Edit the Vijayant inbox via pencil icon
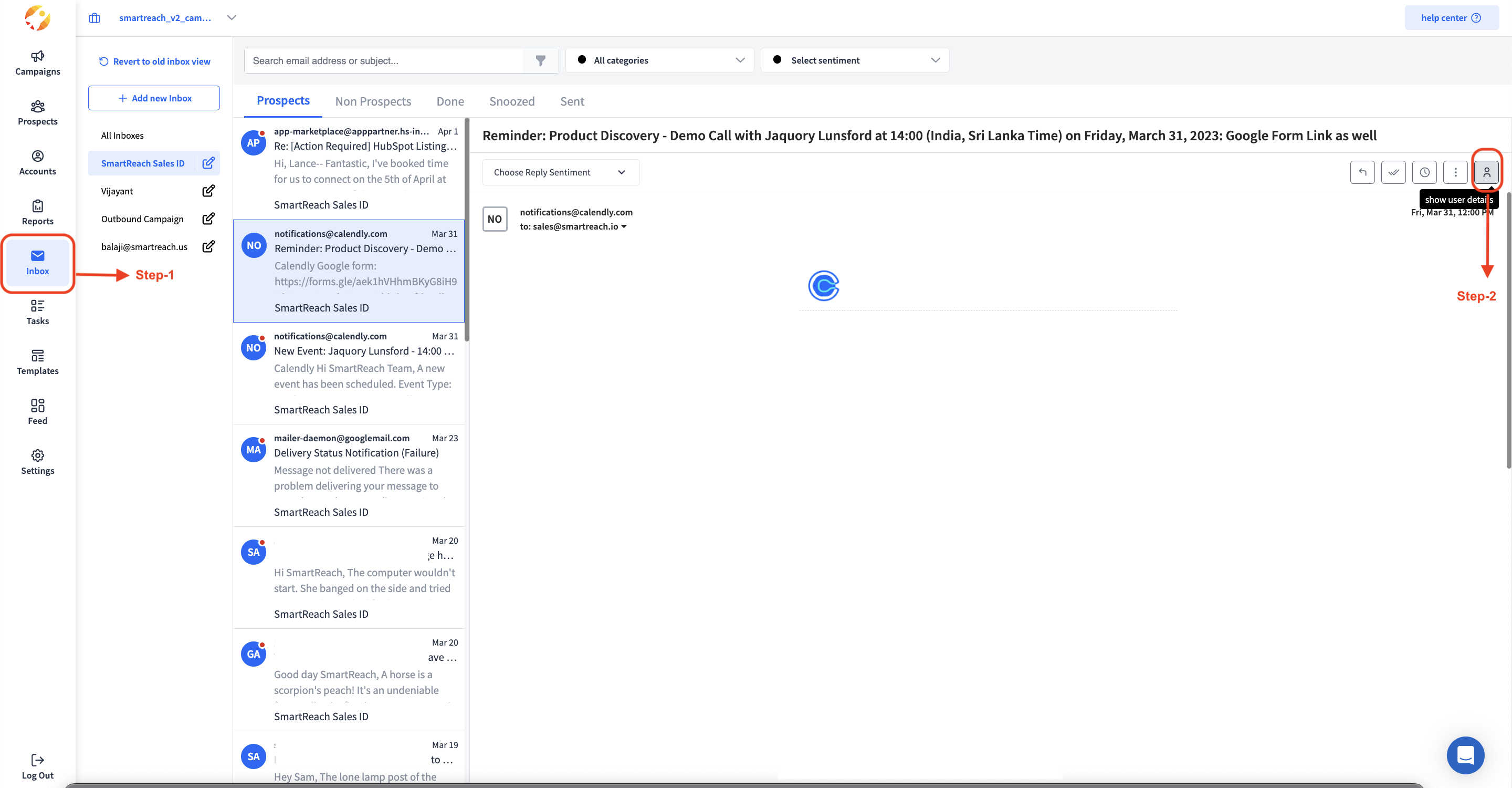This screenshot has width=1512, height=788. coord(208,191)
